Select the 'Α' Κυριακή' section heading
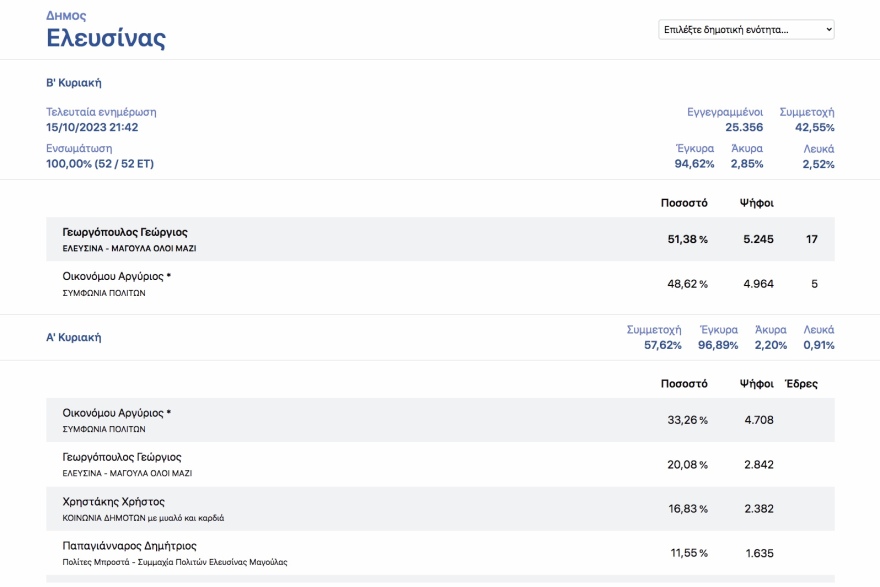Image resolution: width=880 pixels, height=587 pixels. [74, 338]
